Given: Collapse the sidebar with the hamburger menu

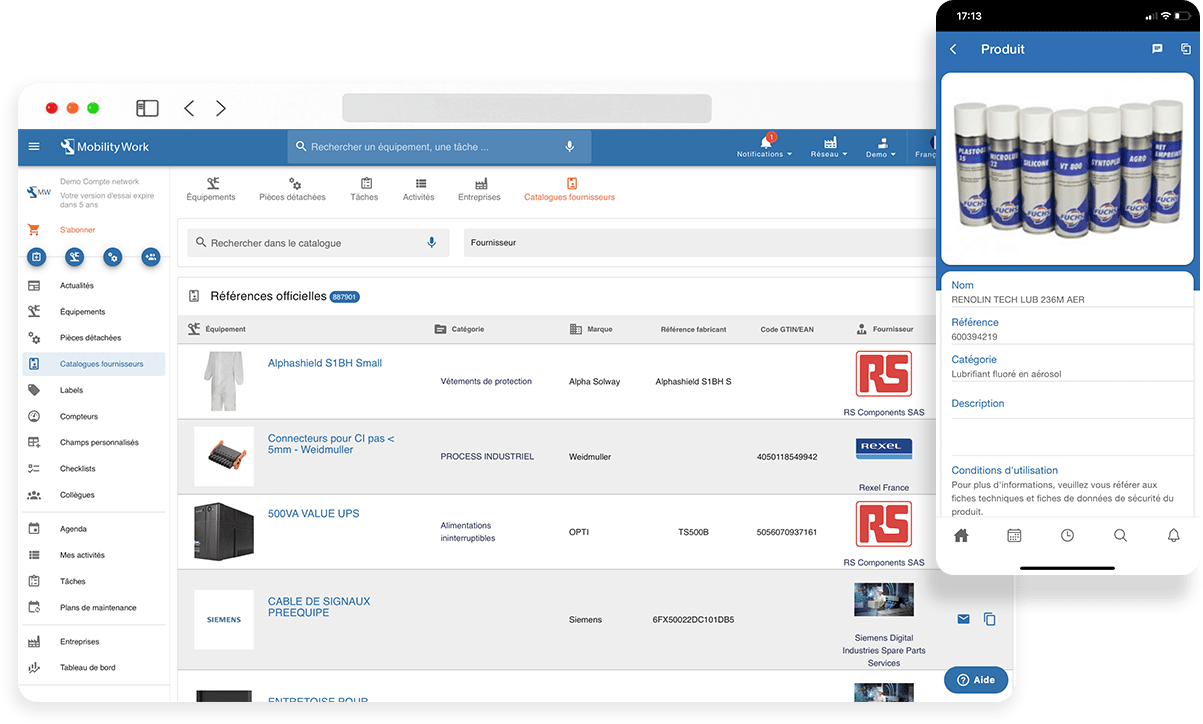Looking at the screenshot, I should pos(33,145).
